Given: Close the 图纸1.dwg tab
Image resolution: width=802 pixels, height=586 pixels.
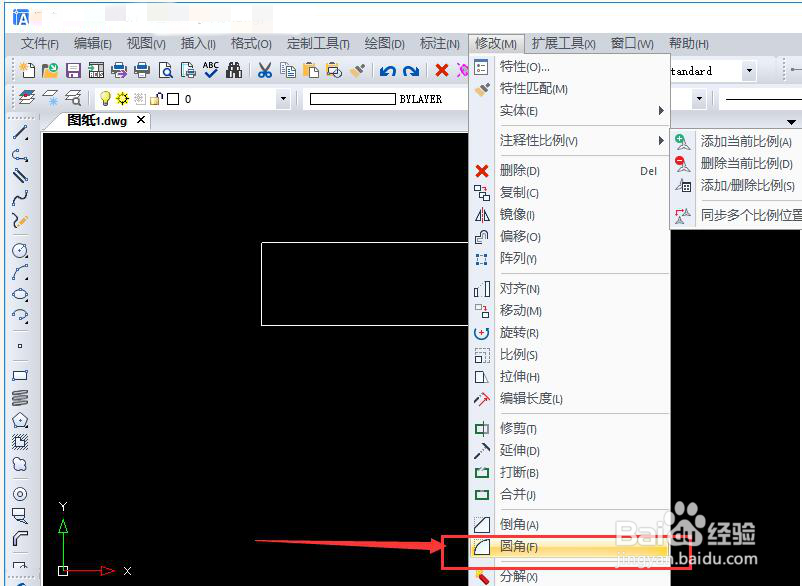Looking at the screenshot, I should [141, 120].
